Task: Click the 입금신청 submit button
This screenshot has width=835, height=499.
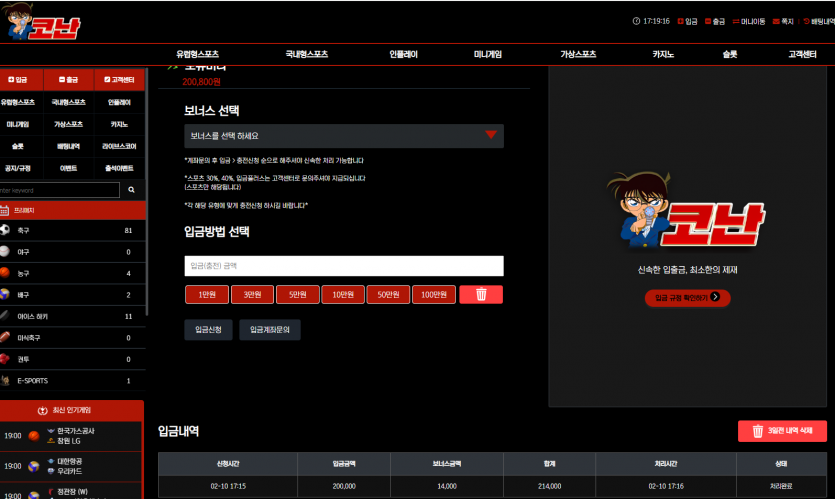Action: point(208,330)
